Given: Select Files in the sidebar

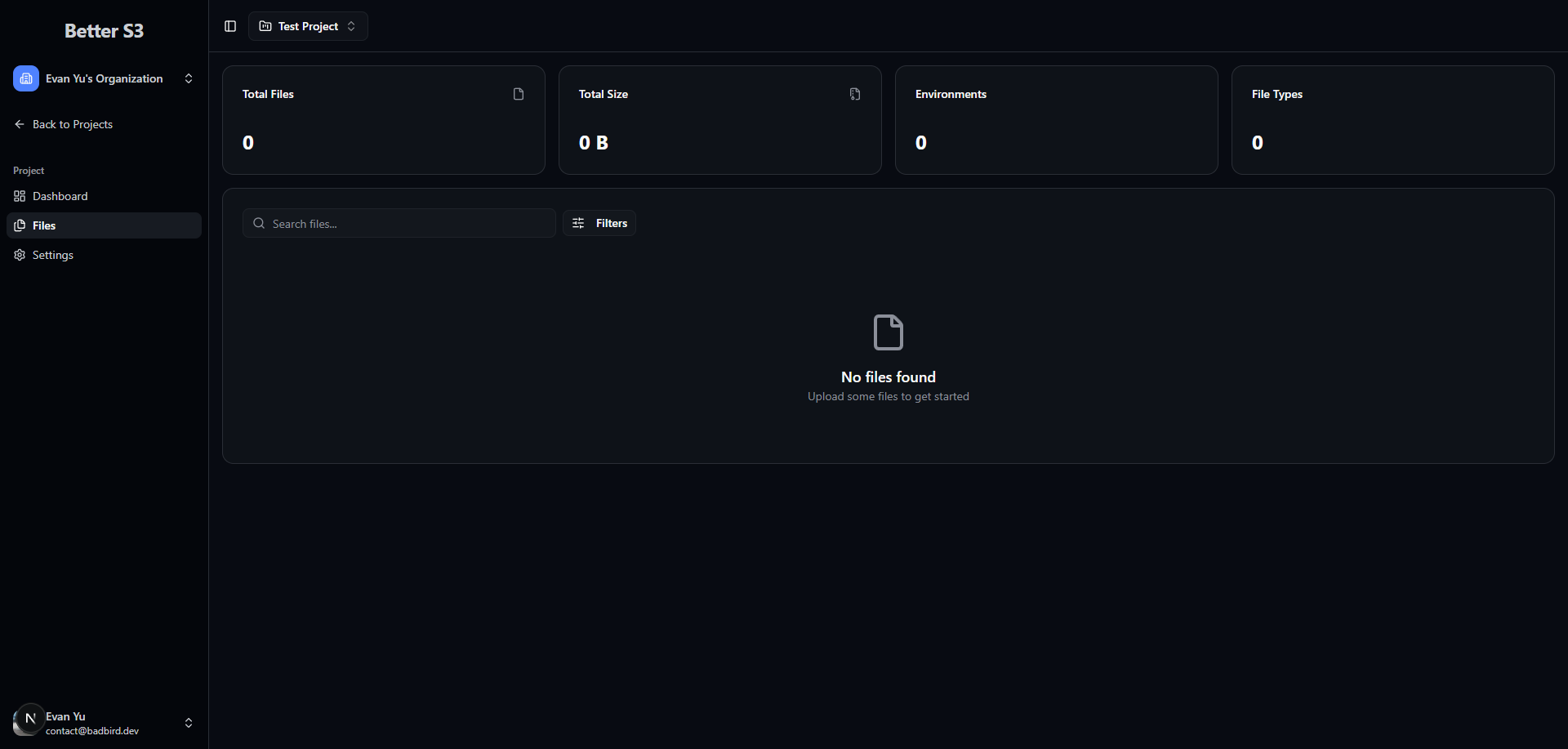Looking at the screenshot, I should (x=44, y=225).
